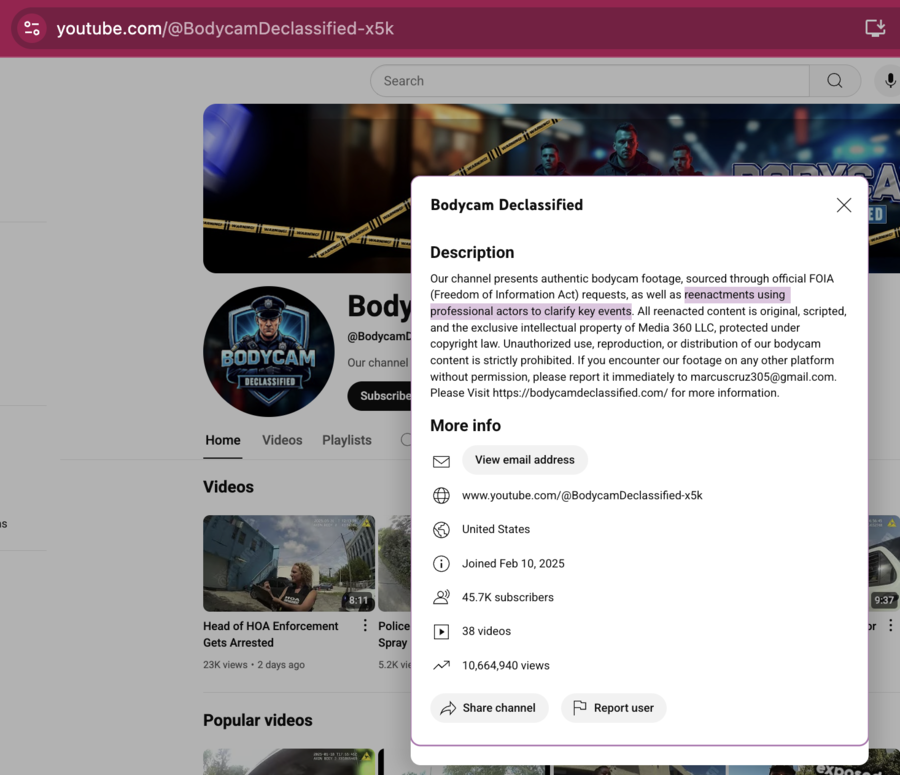Click the 'Joined Feb 10, 2025' text
The width and height of the screenshot is (900, 775).
click(513, 564)
